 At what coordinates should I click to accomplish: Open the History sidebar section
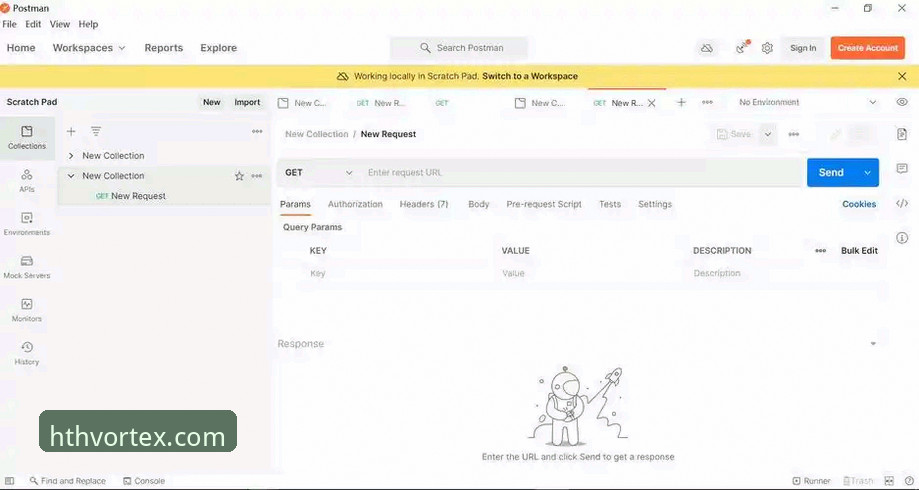27,353
